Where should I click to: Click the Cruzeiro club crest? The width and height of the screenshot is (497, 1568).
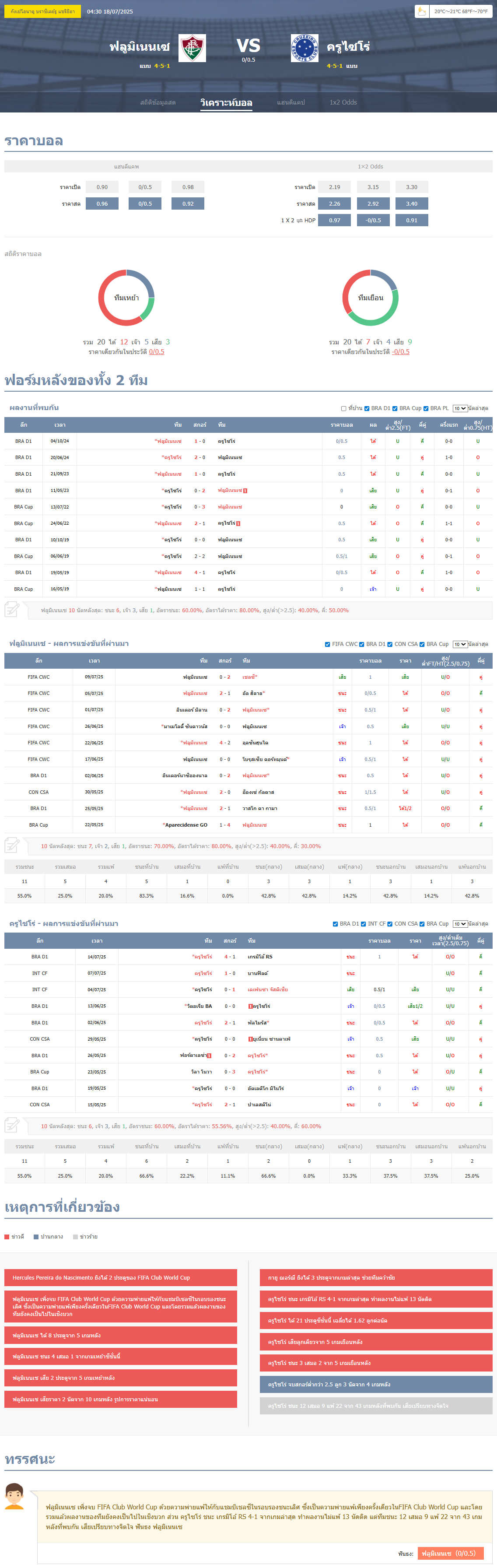pyautogui.click(x=304, y=48)
